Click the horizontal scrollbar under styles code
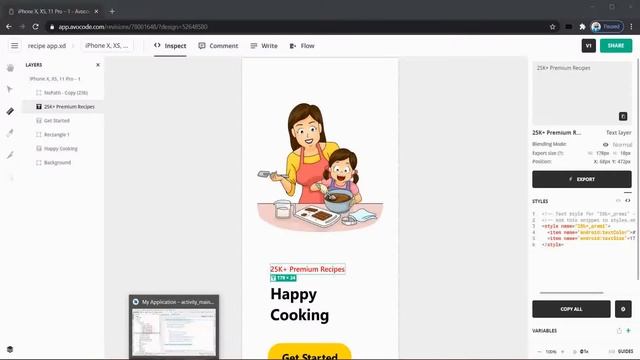The image size is (640, 360). [x=571, y=293]
